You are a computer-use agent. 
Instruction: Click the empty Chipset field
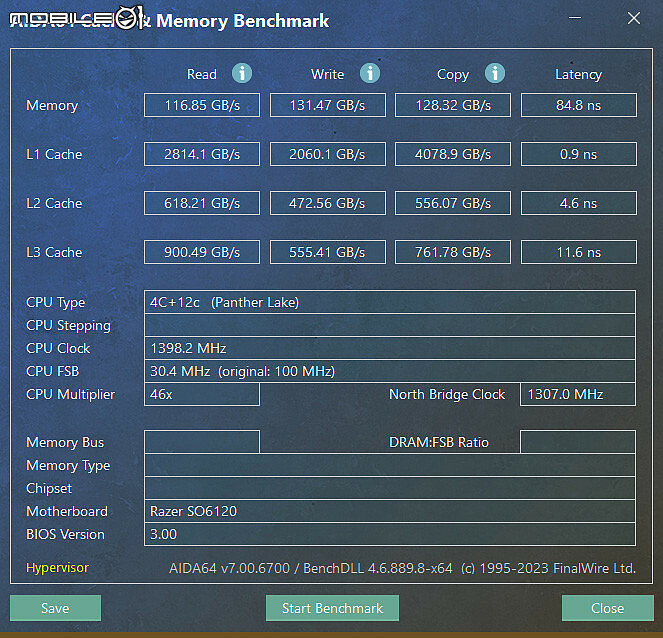pos(390,488)
